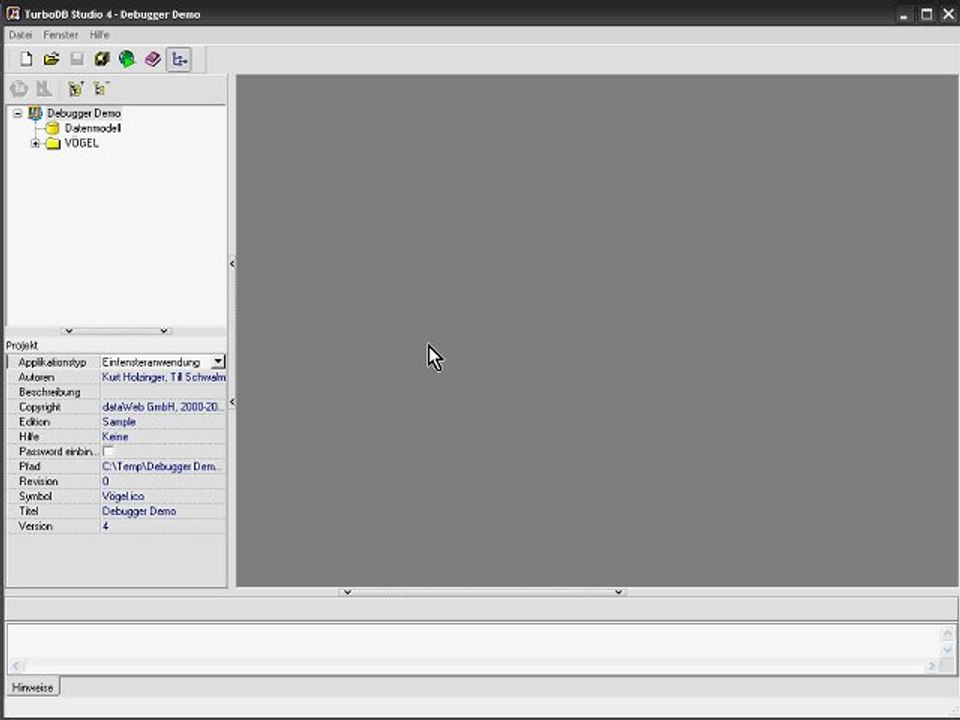This screenshot has width=960, height=720.
Task: Select the Pfad property label
Action: 29,467
